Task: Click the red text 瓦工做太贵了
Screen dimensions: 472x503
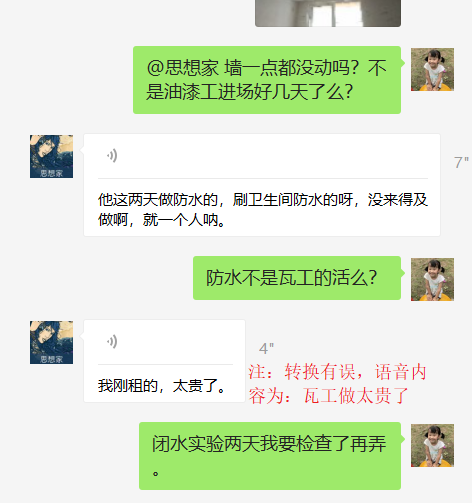Action: (x=356, y=396)
